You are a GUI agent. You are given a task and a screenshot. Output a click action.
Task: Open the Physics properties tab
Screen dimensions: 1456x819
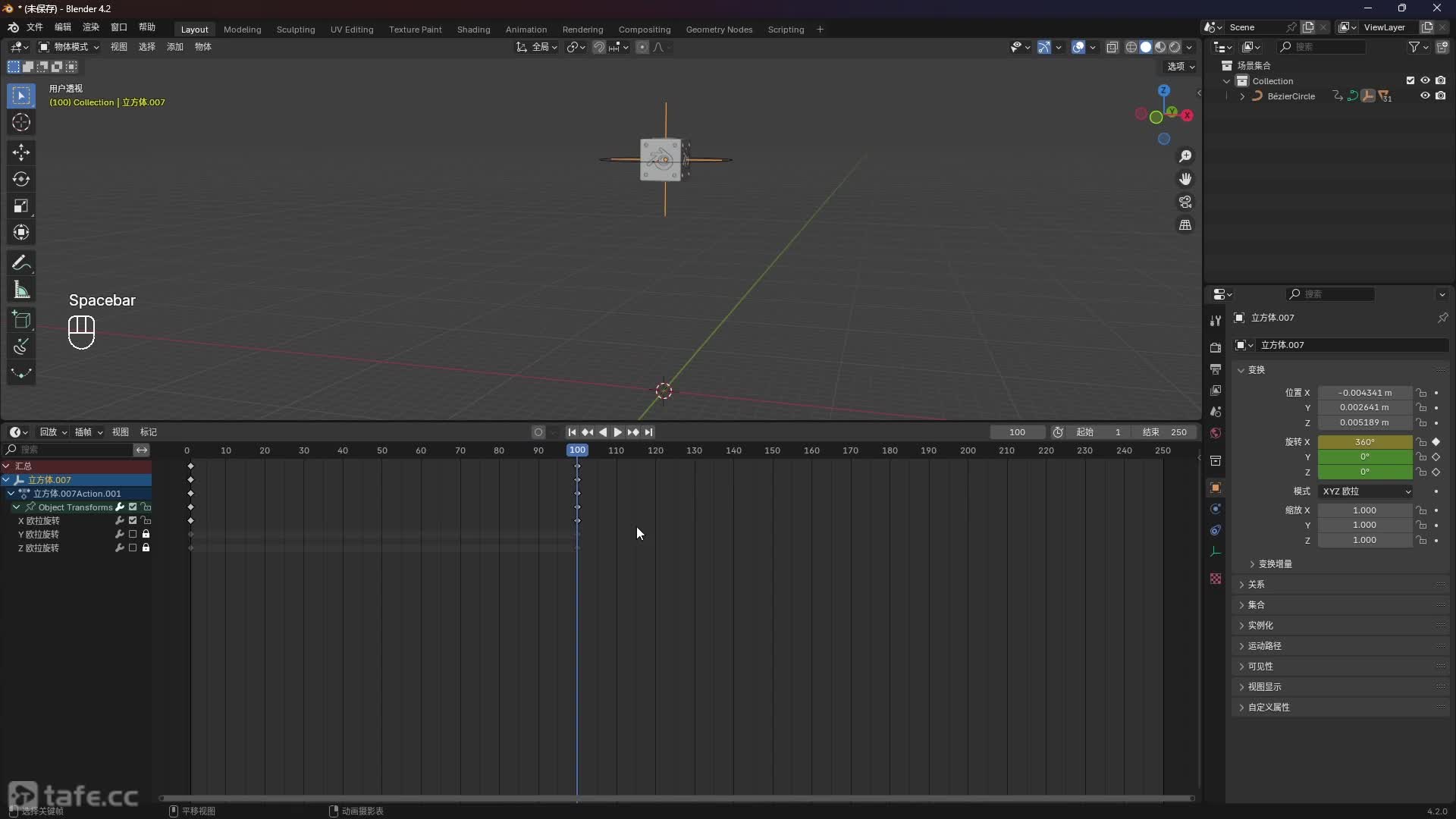(x=1216, y=509)
